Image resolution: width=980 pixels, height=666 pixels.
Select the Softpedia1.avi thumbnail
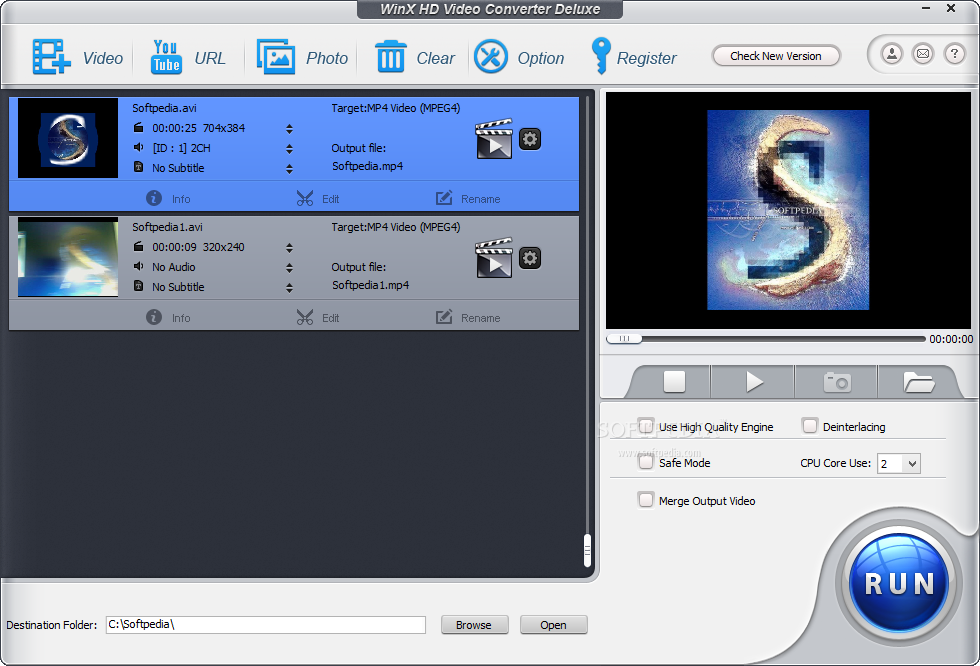coord(68,257)
